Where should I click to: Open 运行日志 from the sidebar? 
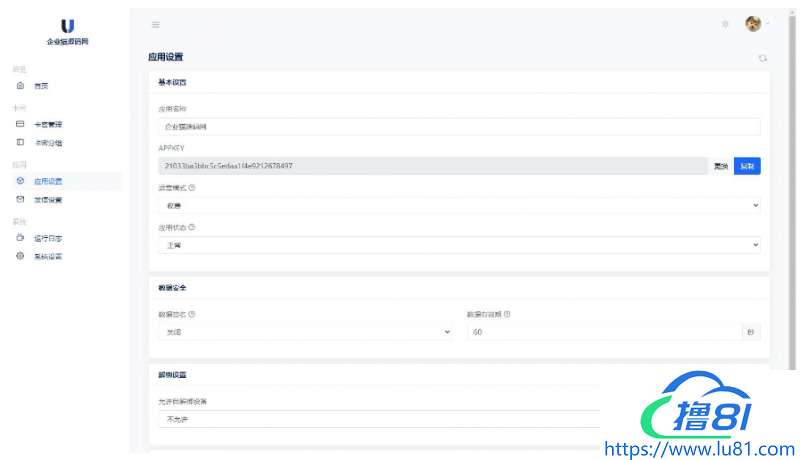click(48, 239)
